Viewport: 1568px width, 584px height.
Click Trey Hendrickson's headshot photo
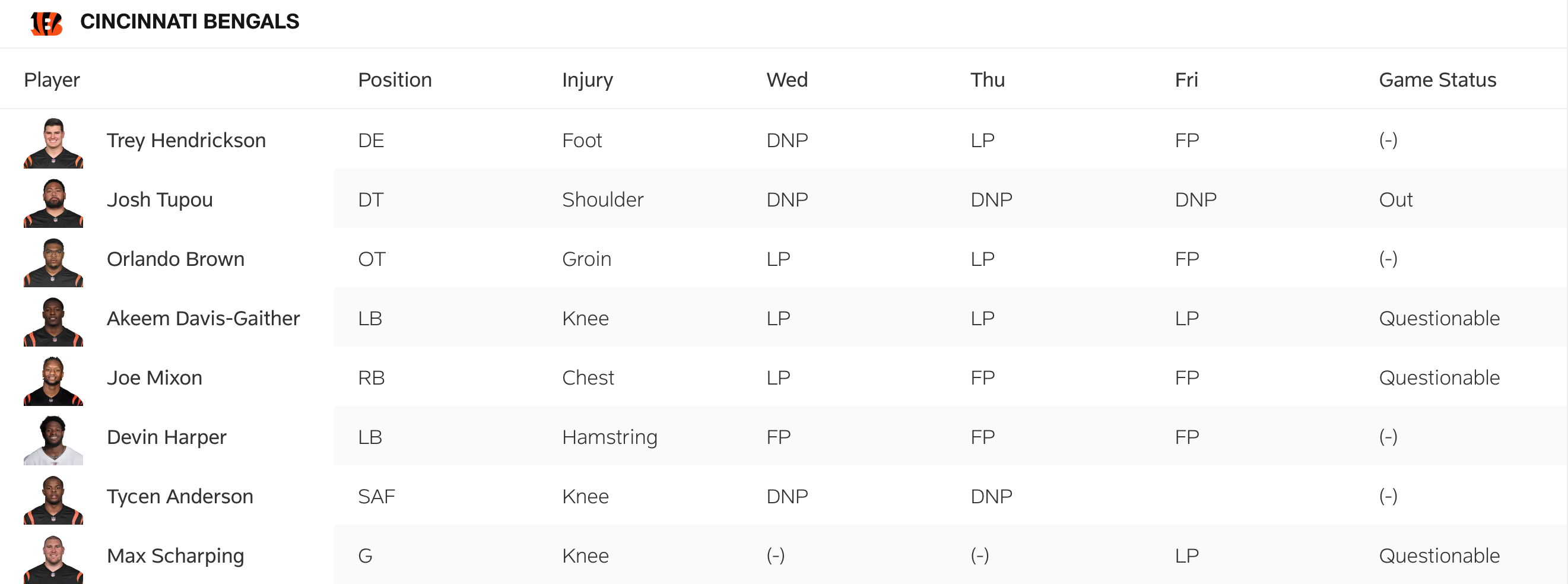click(x=53, y=142)
